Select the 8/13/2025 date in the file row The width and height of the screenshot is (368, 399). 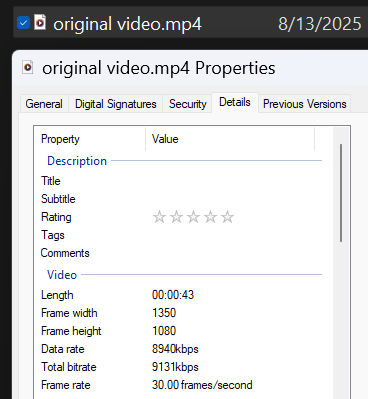[x=319, y=24]
